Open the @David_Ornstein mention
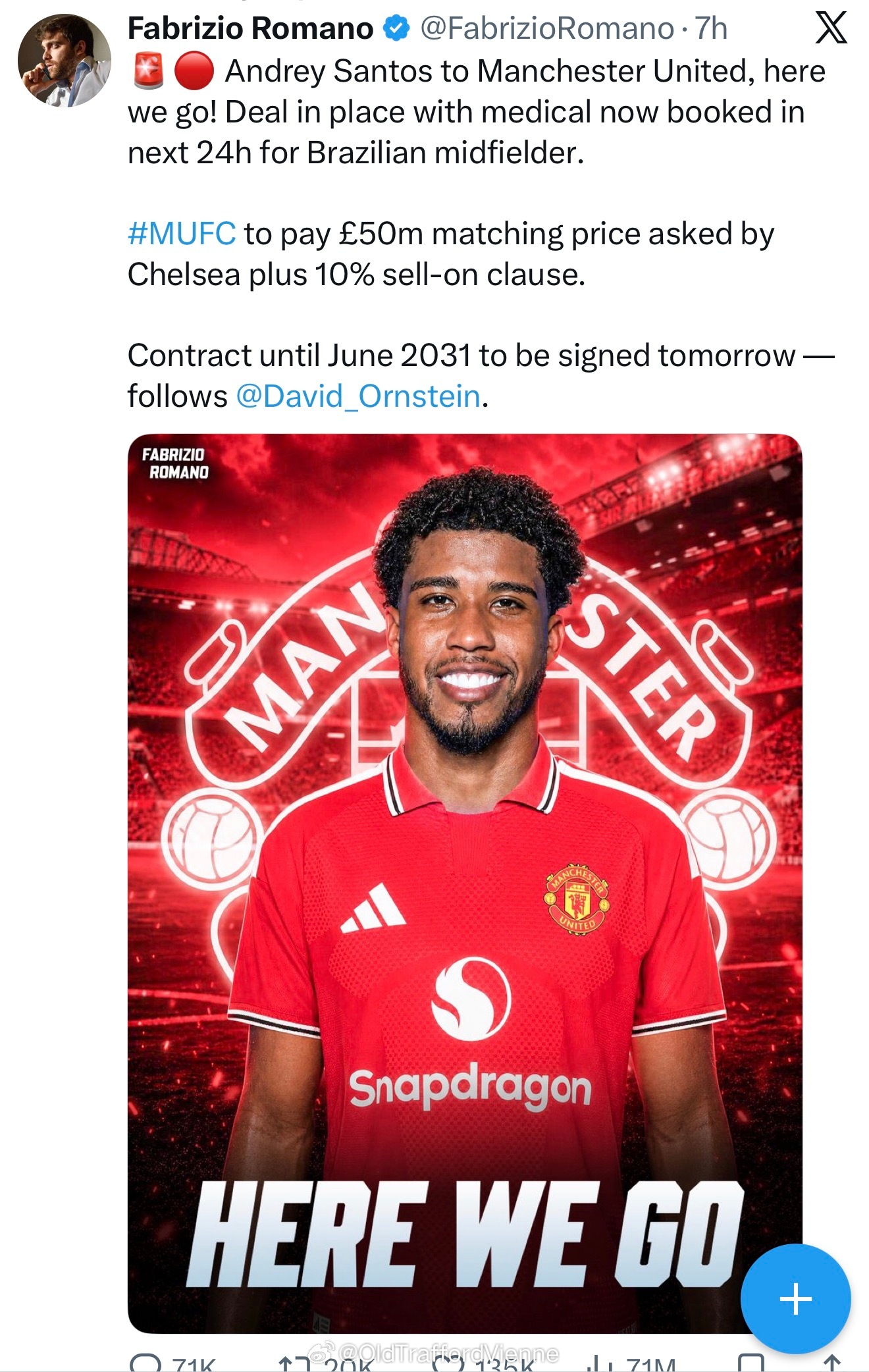This screenshot has height=1372, width=869. pos(358,396)
